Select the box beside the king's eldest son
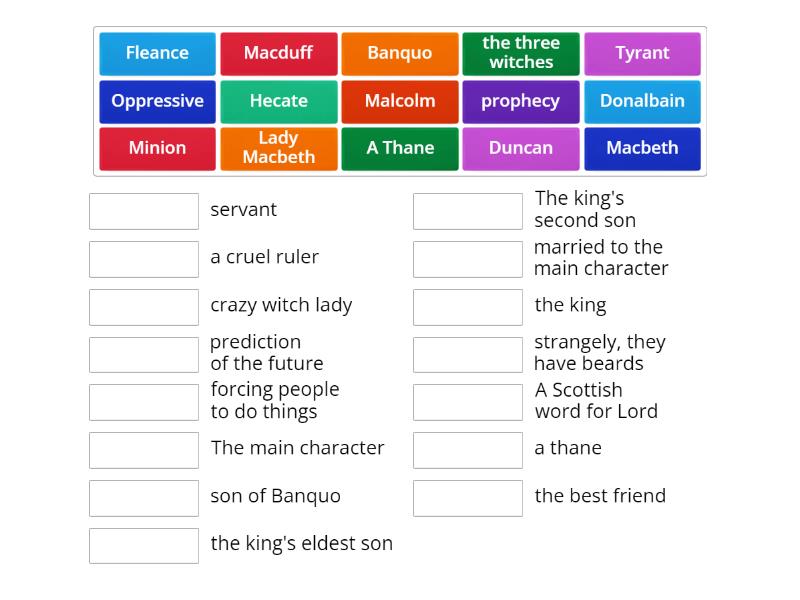Screen dimensions: 800x600 tap(144, 545)
